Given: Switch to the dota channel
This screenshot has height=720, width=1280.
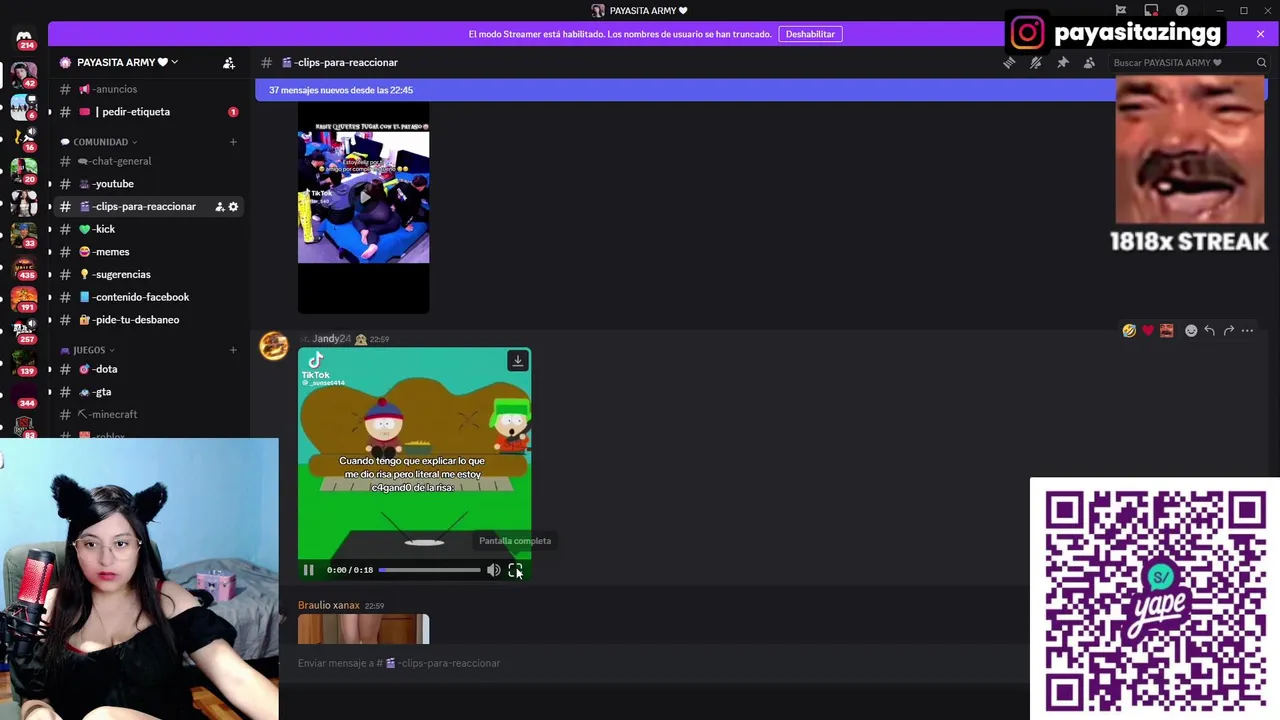Looking at the screenshot, I should tap(148, 369).
